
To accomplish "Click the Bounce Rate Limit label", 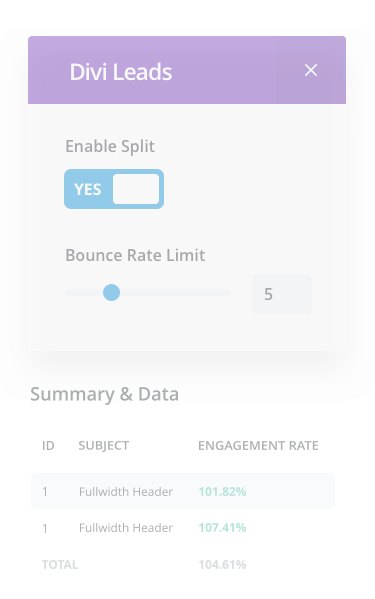I will (135, 255).
